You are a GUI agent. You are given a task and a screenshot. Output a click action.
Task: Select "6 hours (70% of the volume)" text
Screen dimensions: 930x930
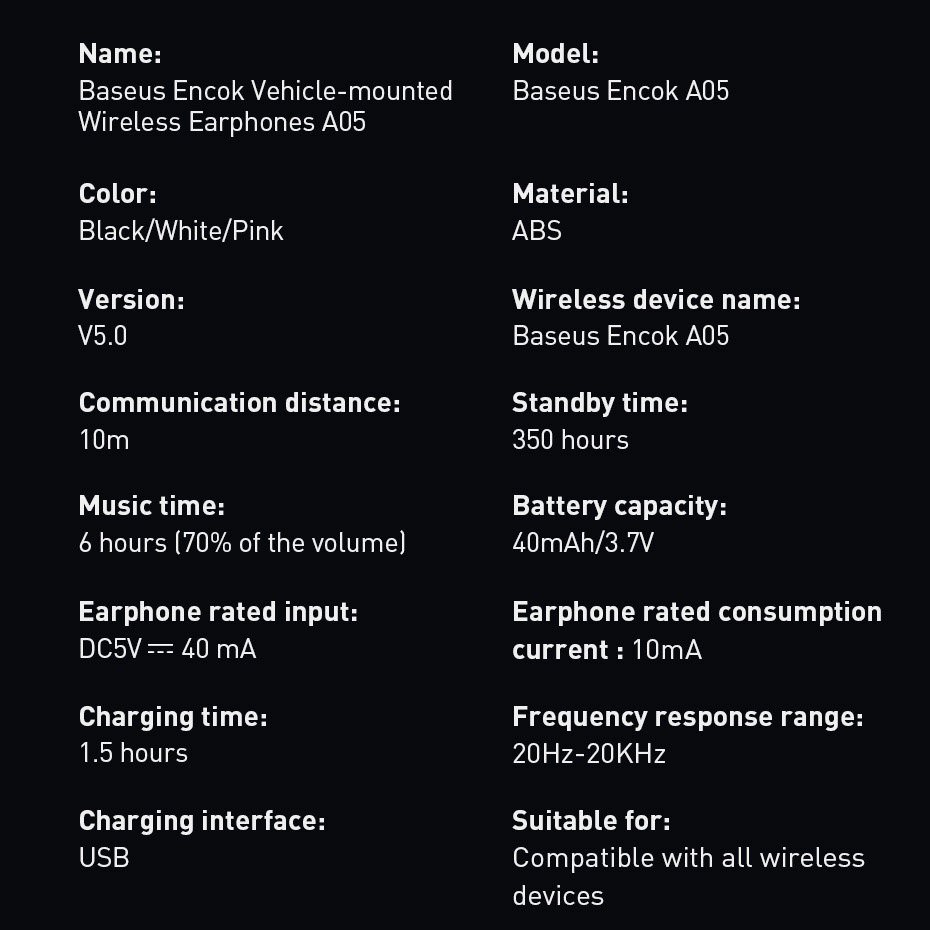[x=242, y=543]
